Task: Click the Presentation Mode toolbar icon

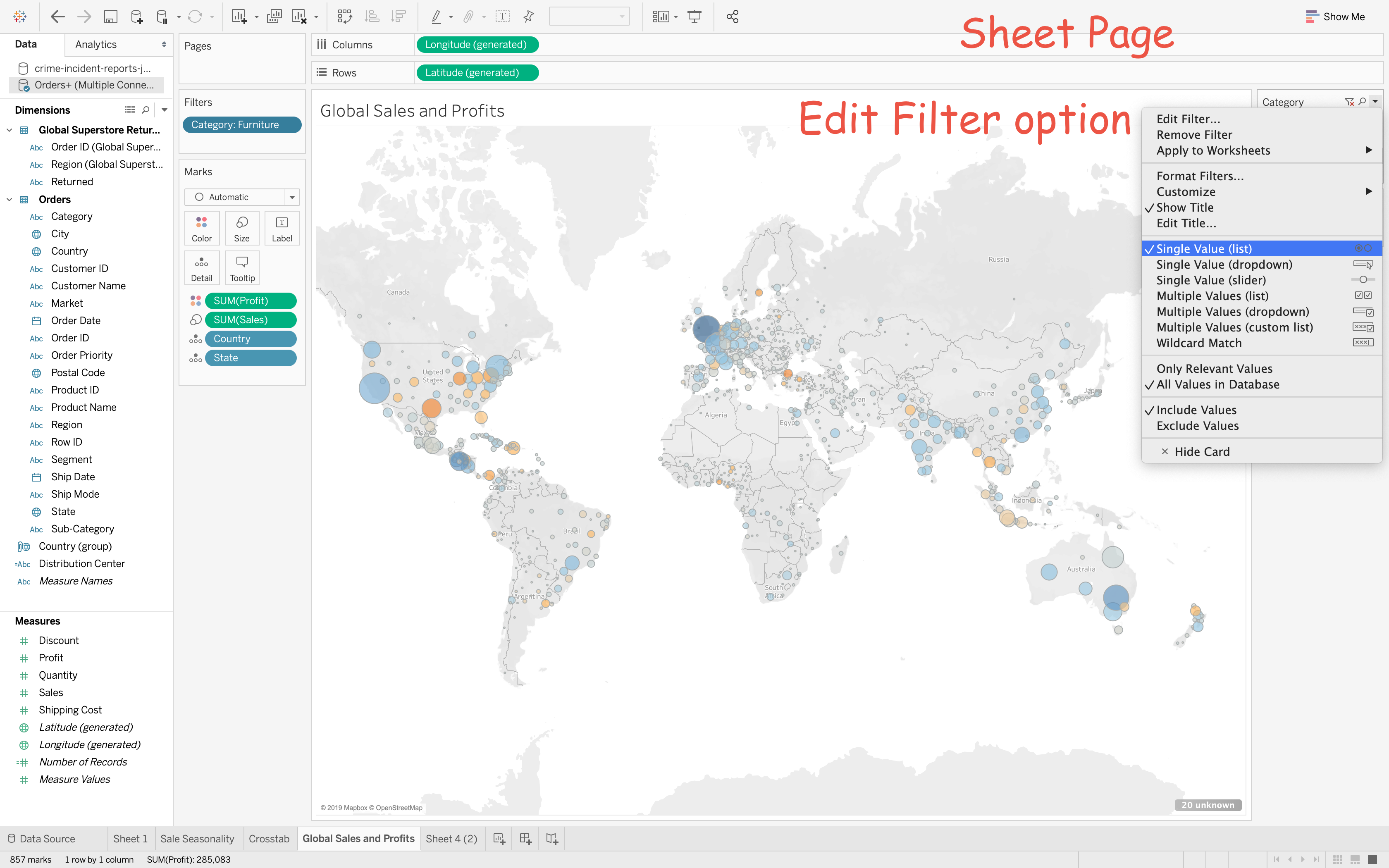Action: 694,17
